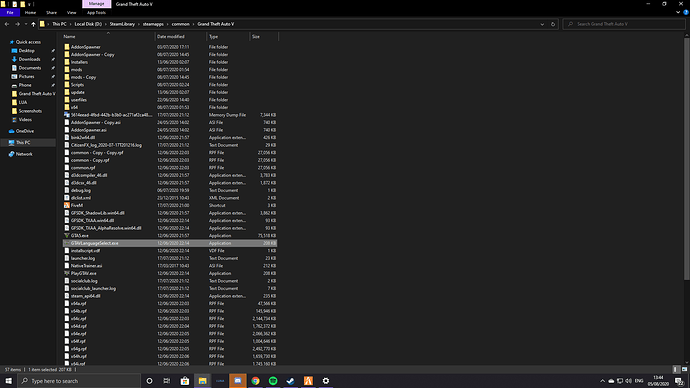
Task: Open Pictures in Quick access
Action: (26, 77)
